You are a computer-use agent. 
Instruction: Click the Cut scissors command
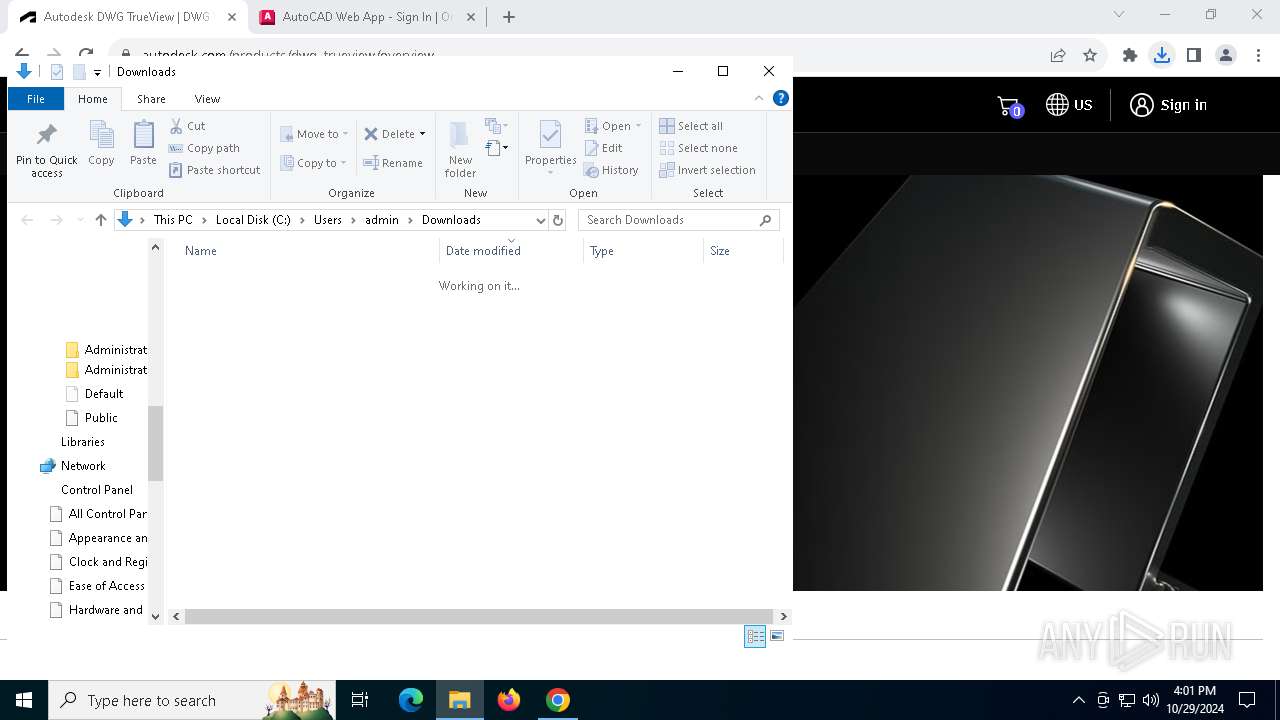point(188,126)
